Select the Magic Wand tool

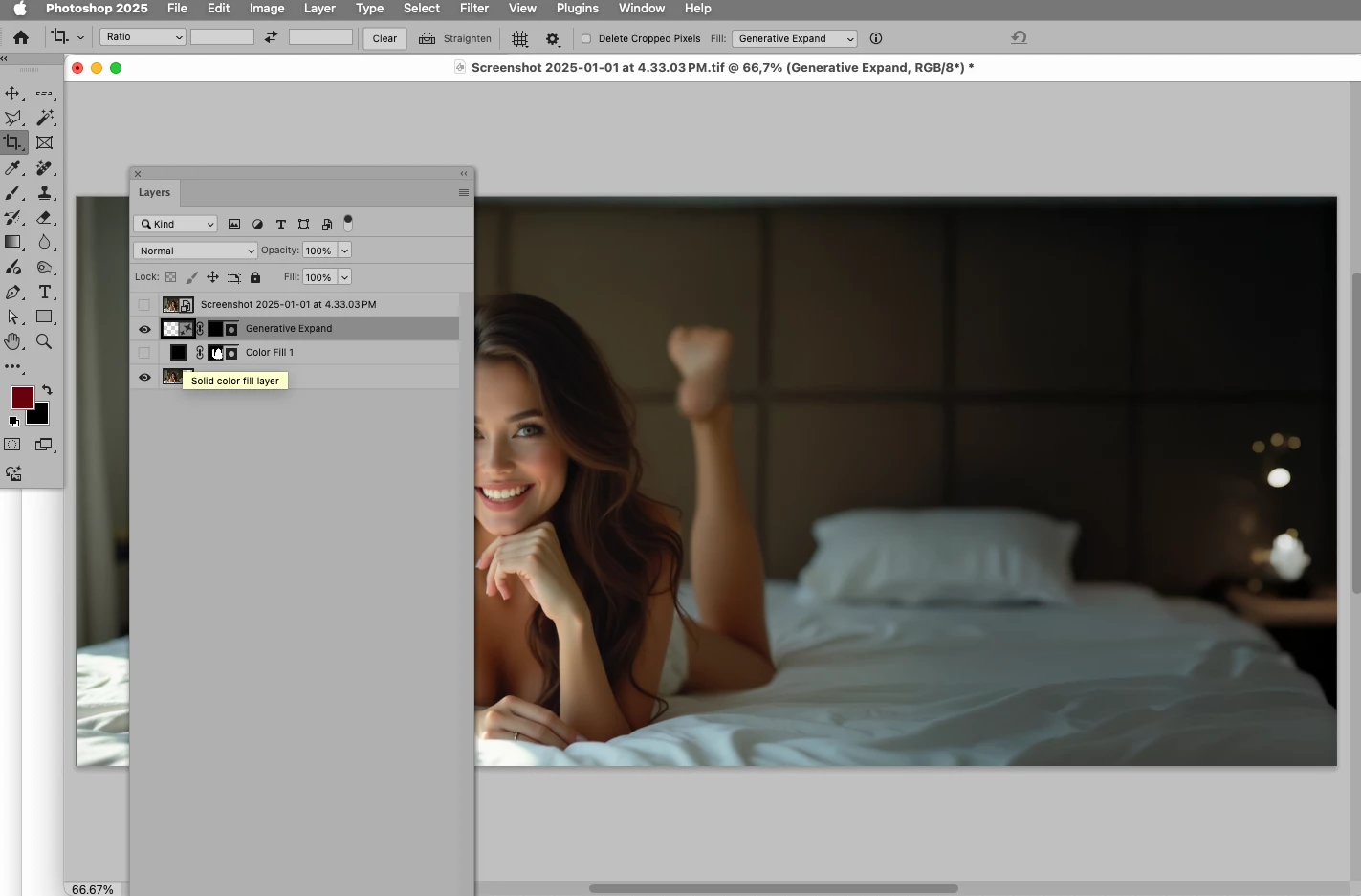tap(45, 118)
